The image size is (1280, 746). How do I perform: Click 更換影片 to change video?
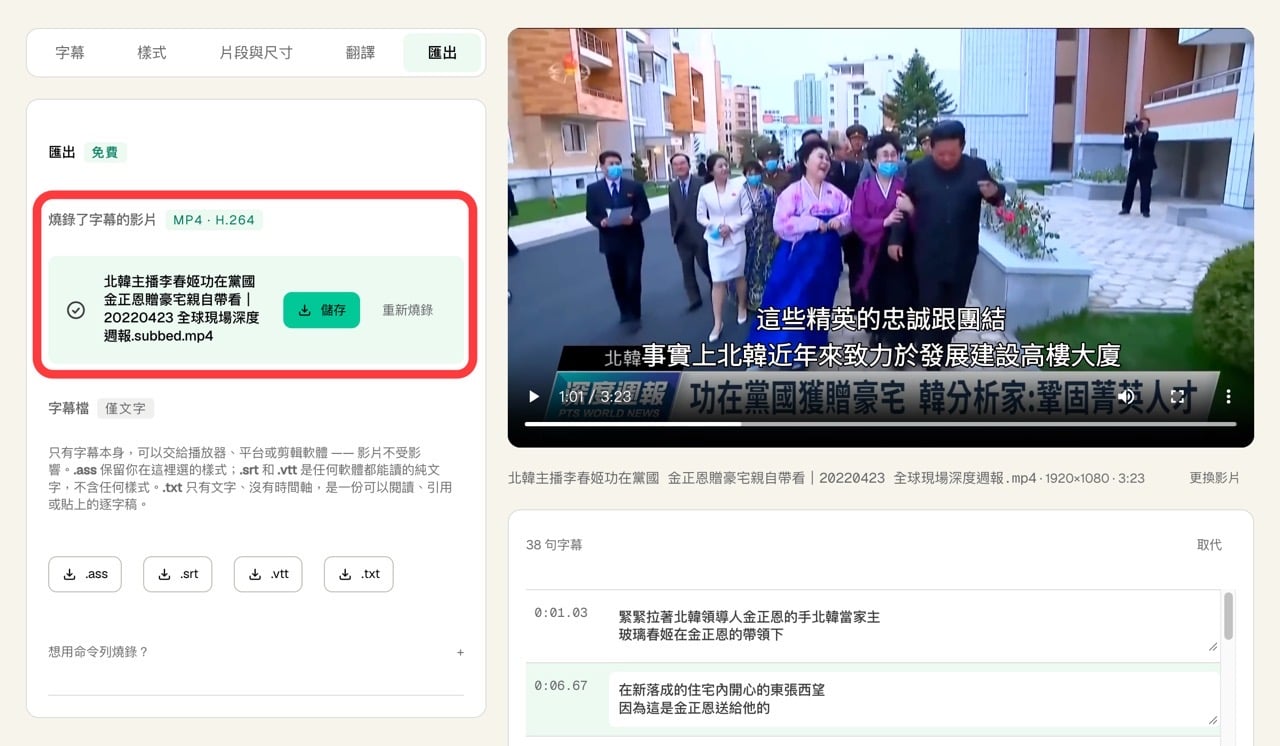pos(1214,478)
